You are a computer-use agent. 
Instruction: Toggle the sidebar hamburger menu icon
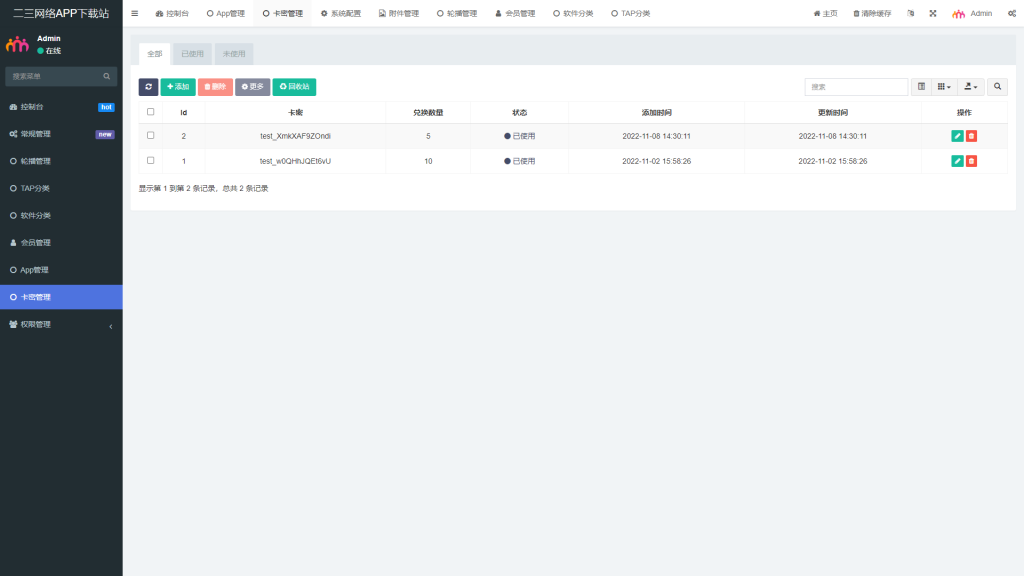[135, 14]
